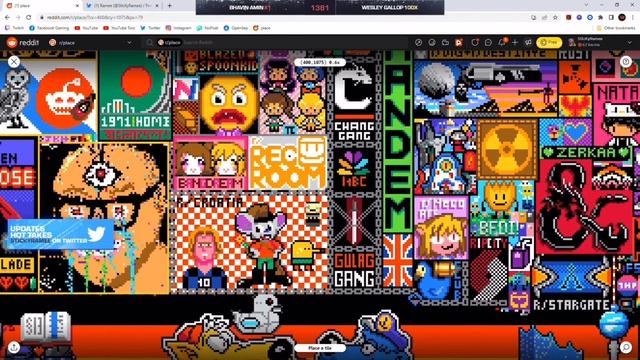The width and height of the screenshot is (640, 360).
Task: Click the r/place search filter chip
Action: (x=169, y=42)
